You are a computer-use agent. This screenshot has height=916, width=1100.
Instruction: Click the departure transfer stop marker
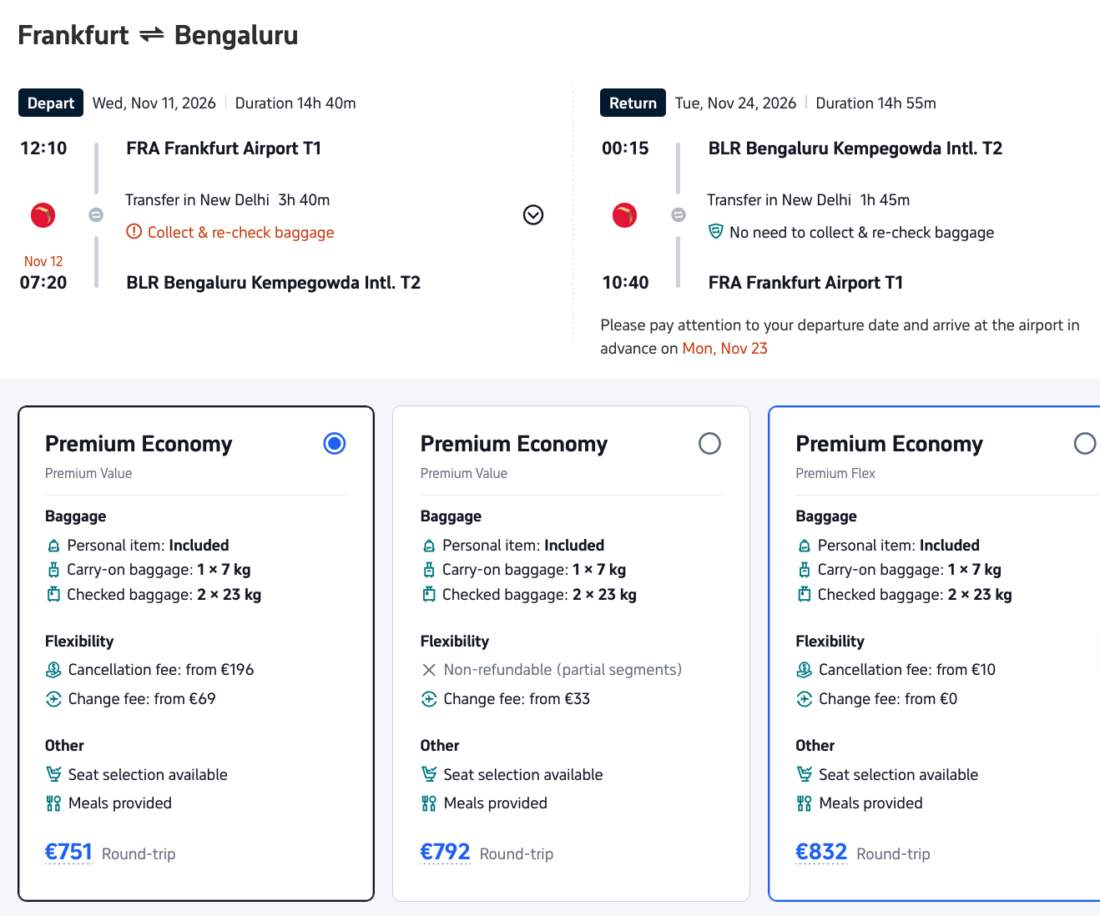pos(96,215)
